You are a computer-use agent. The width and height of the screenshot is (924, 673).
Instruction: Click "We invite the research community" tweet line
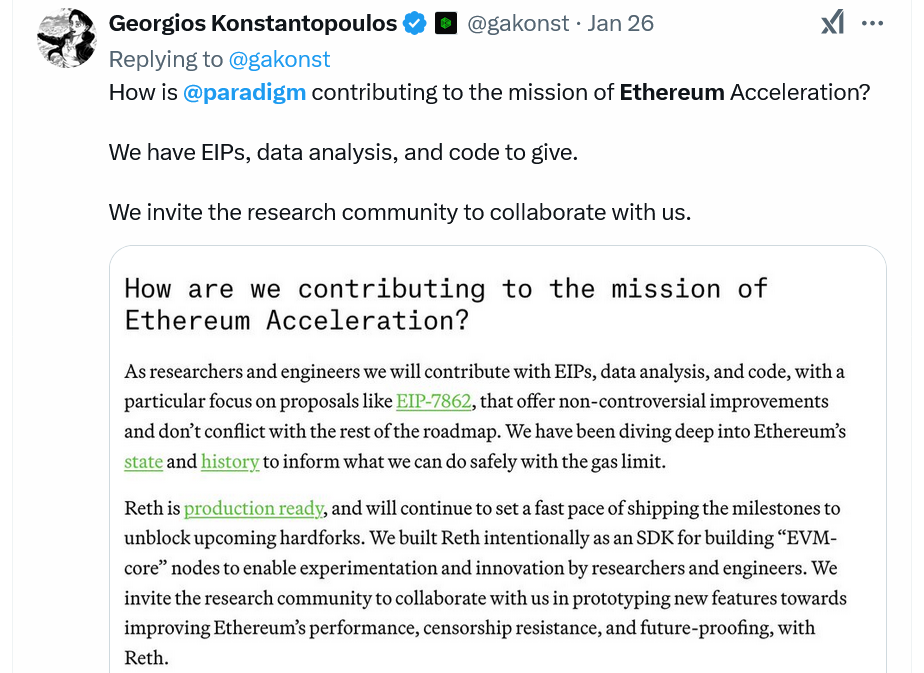(x=399, y=213)
